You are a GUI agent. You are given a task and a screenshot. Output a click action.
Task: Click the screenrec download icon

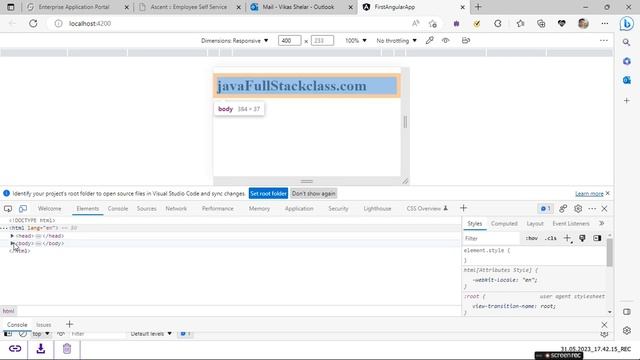tap(41, 349)
